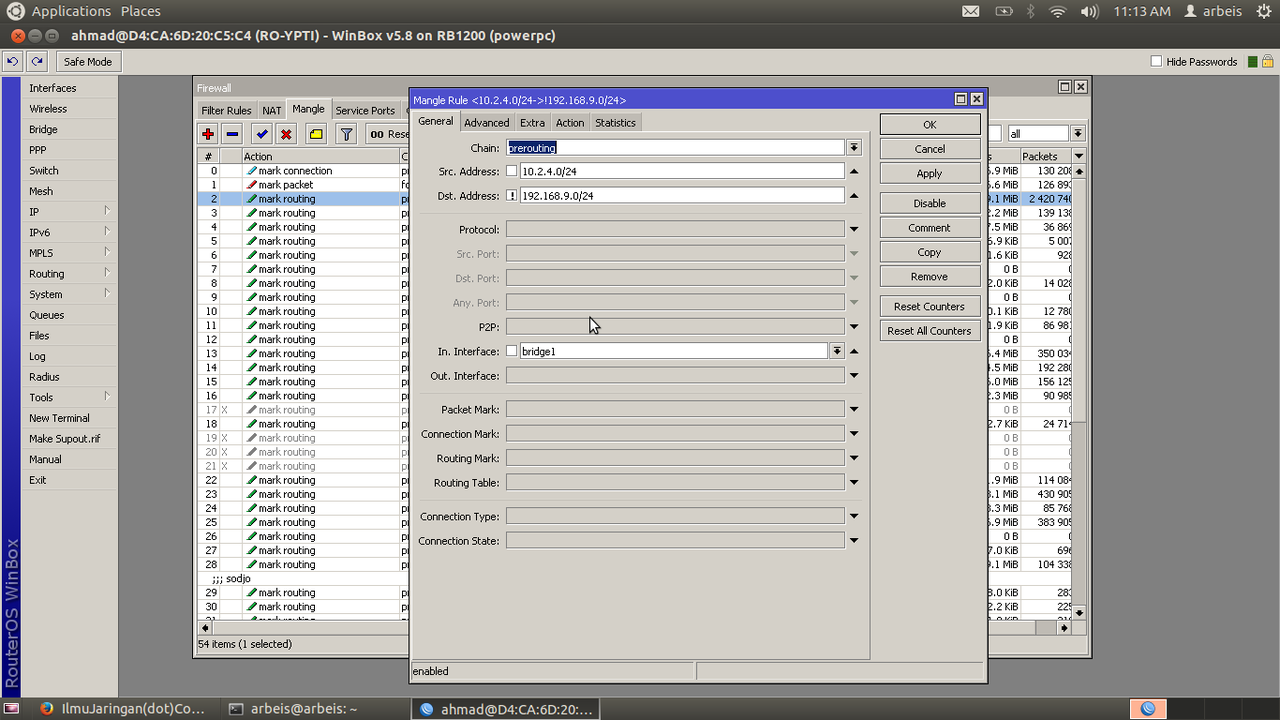Viewport: 1280px width, 720px height.
Task: Click the Ubuntu logo icon in top panel
Action: pyautogui.click(x=15, y=11)
